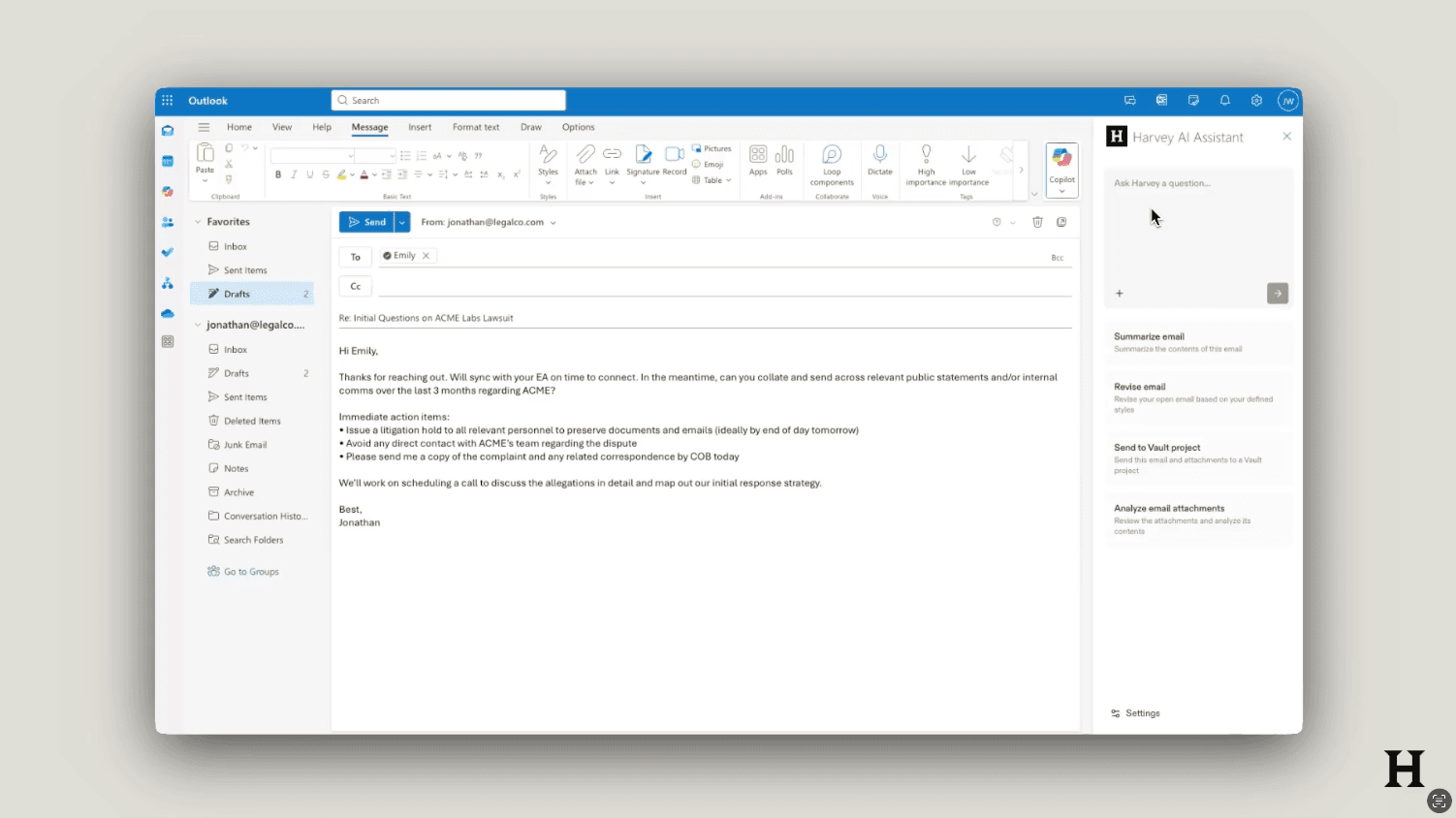The image size is (1456, 818).
Task: Open Loop components in the ribbon
Action: point(832,155)
